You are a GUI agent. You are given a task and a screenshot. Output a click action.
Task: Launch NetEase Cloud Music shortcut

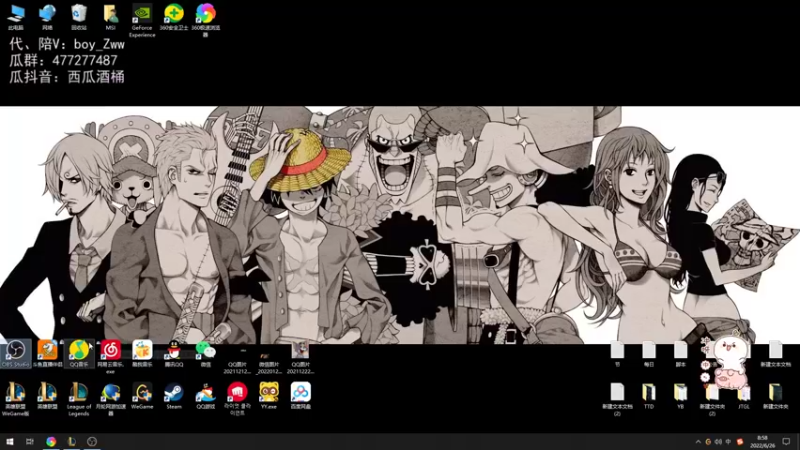[x=111, y=357]
